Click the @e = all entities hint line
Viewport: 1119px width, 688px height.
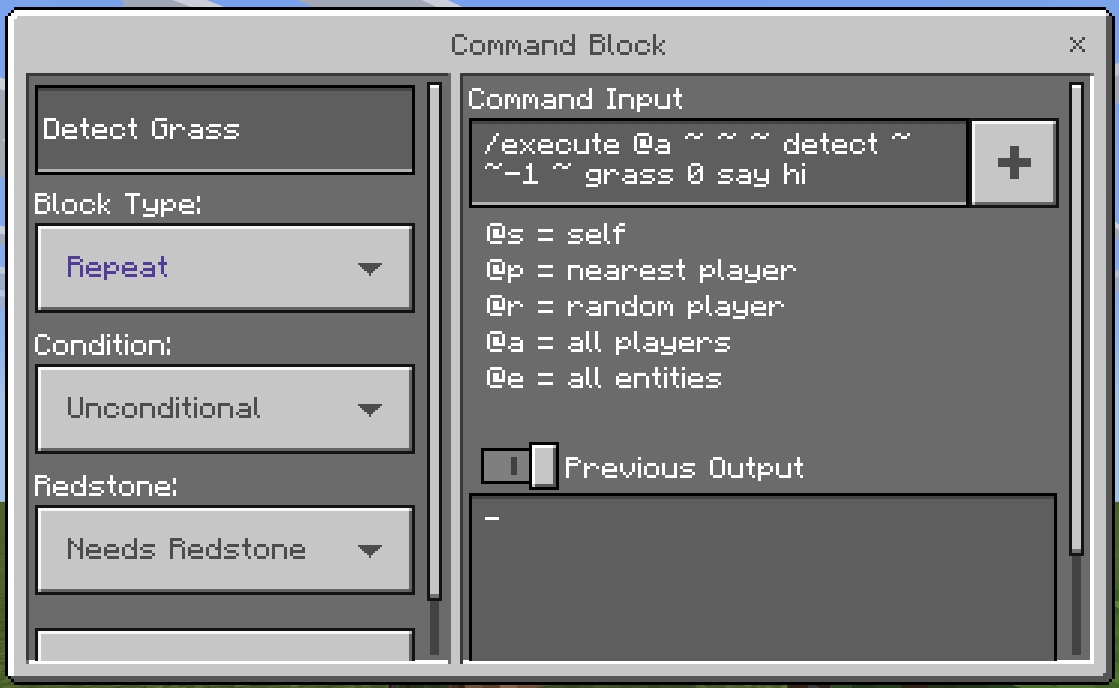[604, 378]
